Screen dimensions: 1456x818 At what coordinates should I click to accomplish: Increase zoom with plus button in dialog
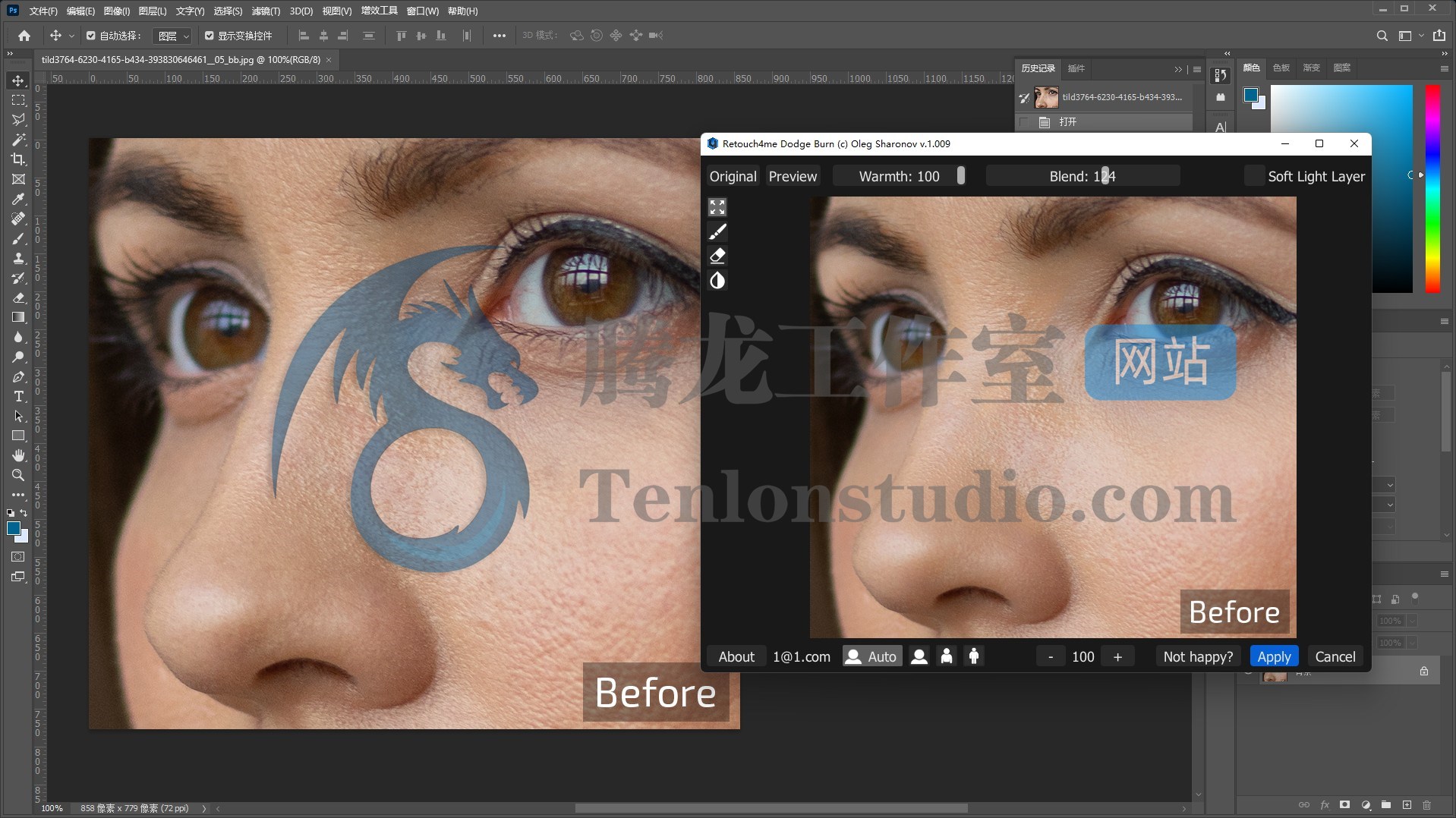[x=1117, y=656]
